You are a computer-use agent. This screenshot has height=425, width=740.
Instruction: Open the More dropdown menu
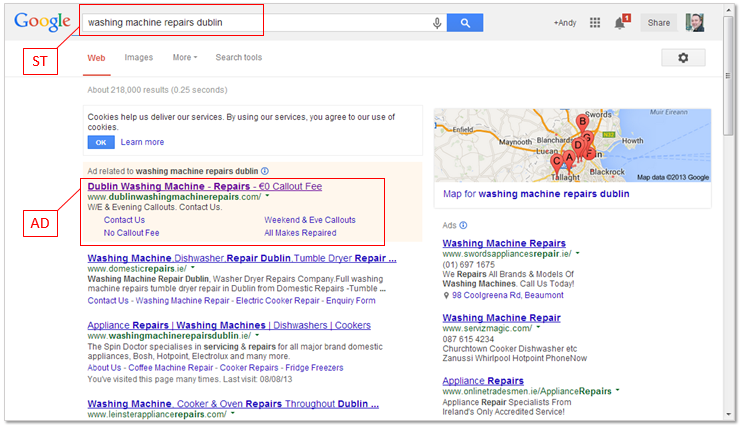(185, 58)
